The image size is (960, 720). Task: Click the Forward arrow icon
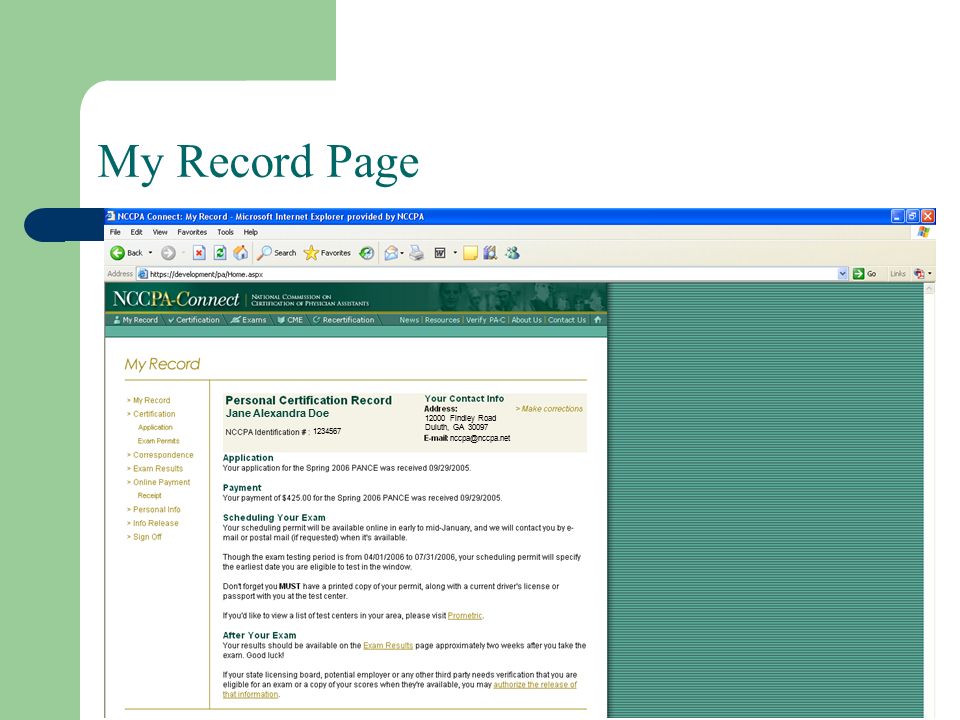click(168, 253)
